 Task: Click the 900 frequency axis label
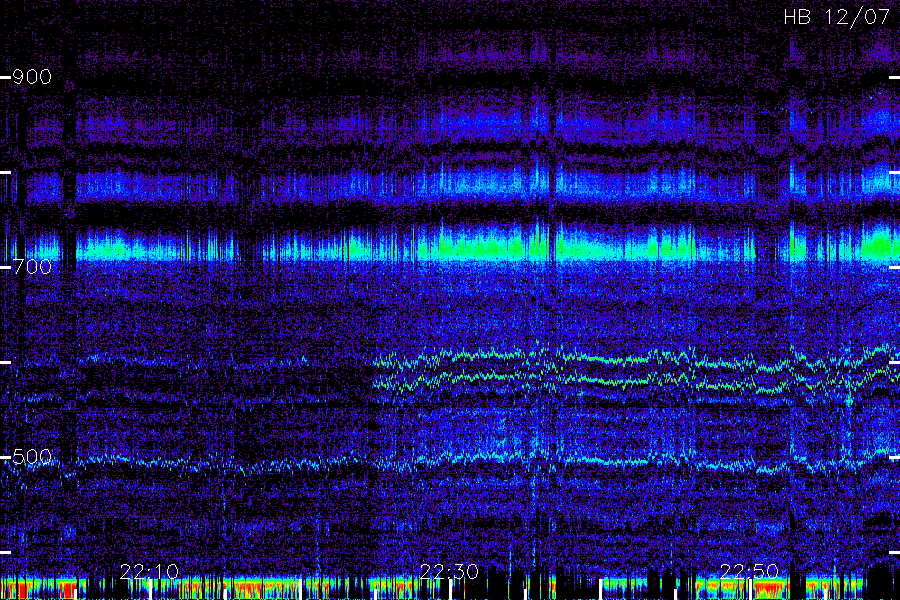pyautogui.click(x=32, y=77)
